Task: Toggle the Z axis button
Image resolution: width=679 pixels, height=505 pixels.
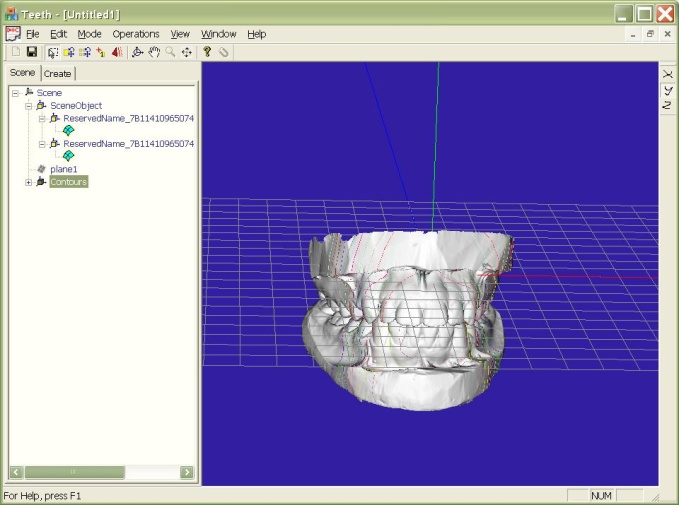Action: [668, 105]
